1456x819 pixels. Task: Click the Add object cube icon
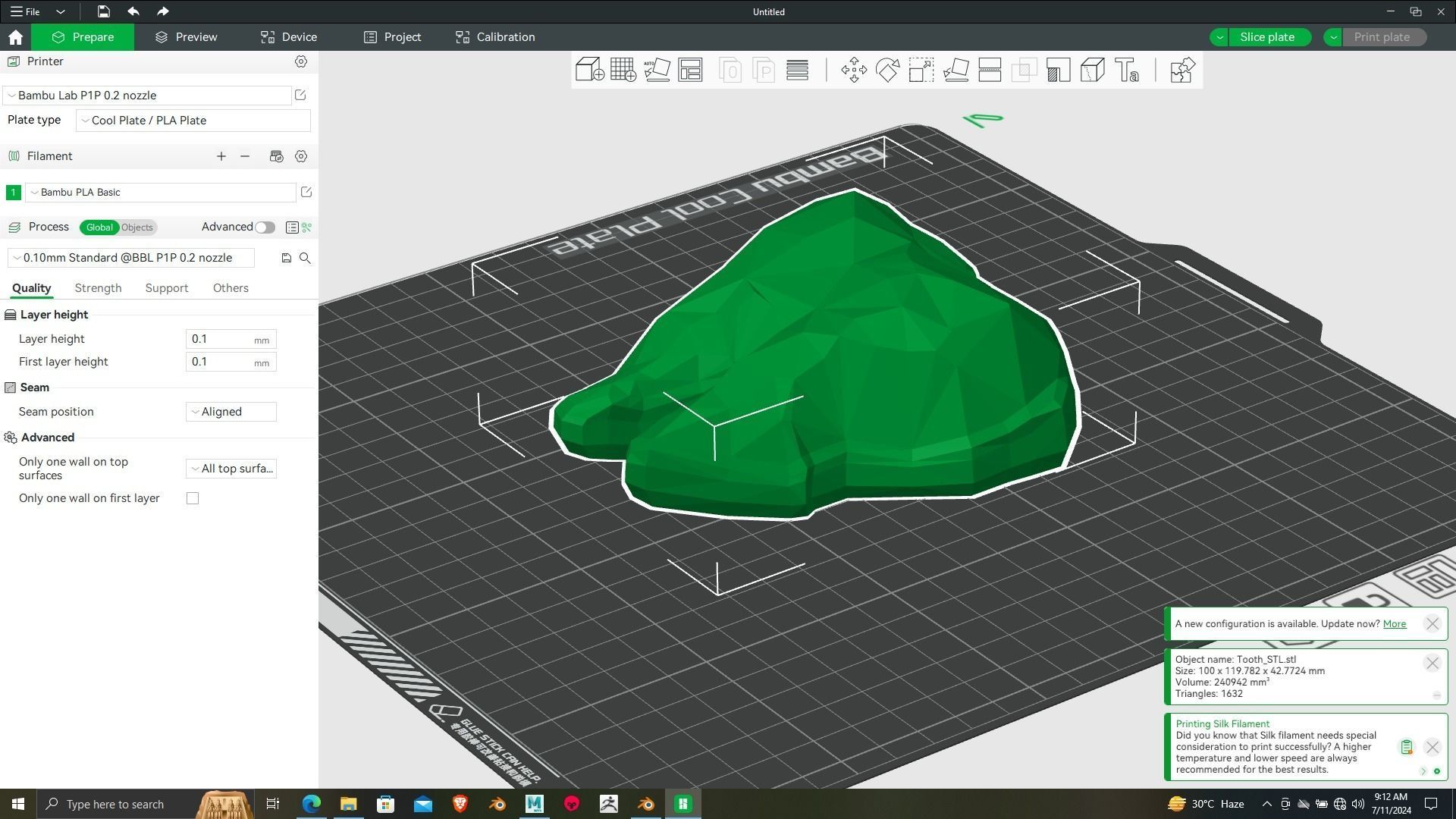click(x=589, y=70)
